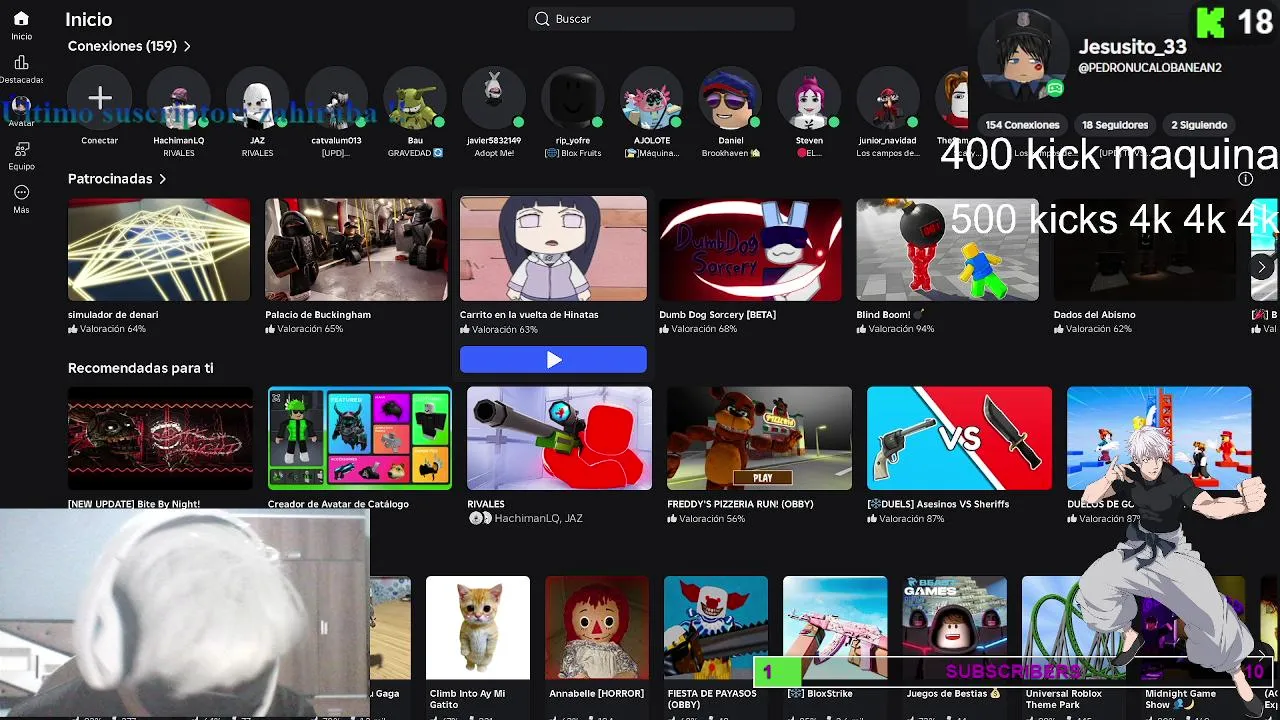The height and width of the screenshot is (720, 1280).
Task: Open Palacio de Buckingham thumbnail
Action: (x=356, y=249)
